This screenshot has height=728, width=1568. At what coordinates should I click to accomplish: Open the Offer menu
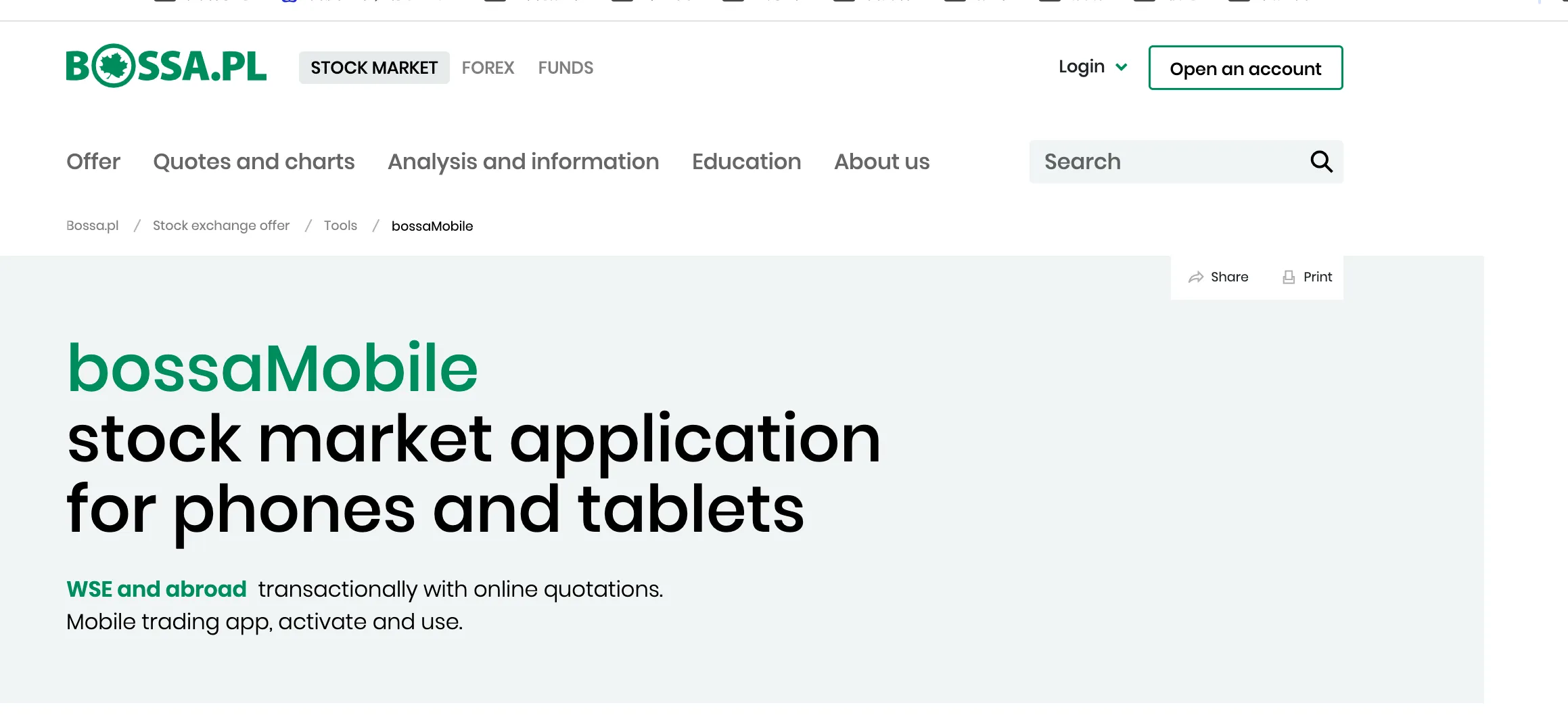(x=93, y=162)
